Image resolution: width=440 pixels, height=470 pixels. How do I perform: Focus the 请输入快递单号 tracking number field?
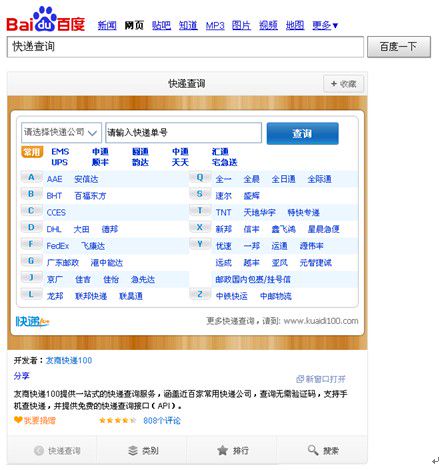(183, 133)
